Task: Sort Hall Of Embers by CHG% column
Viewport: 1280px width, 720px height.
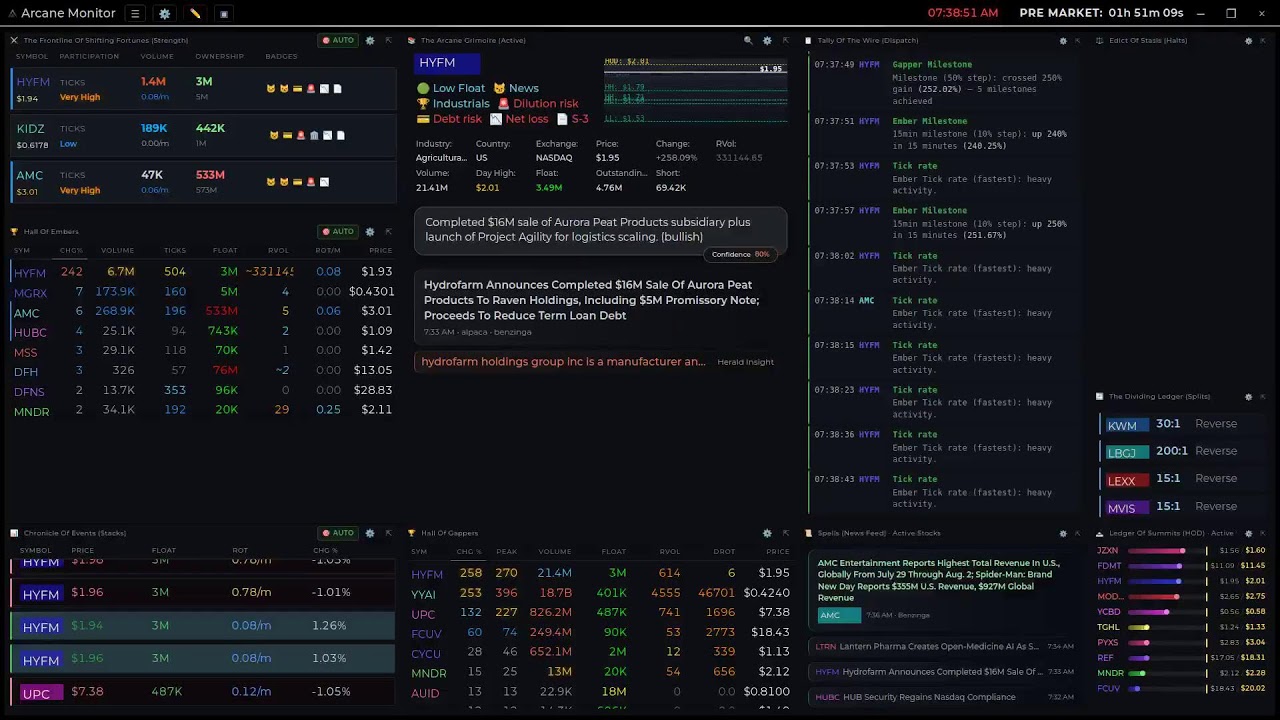Action: [x=71, y=250]
